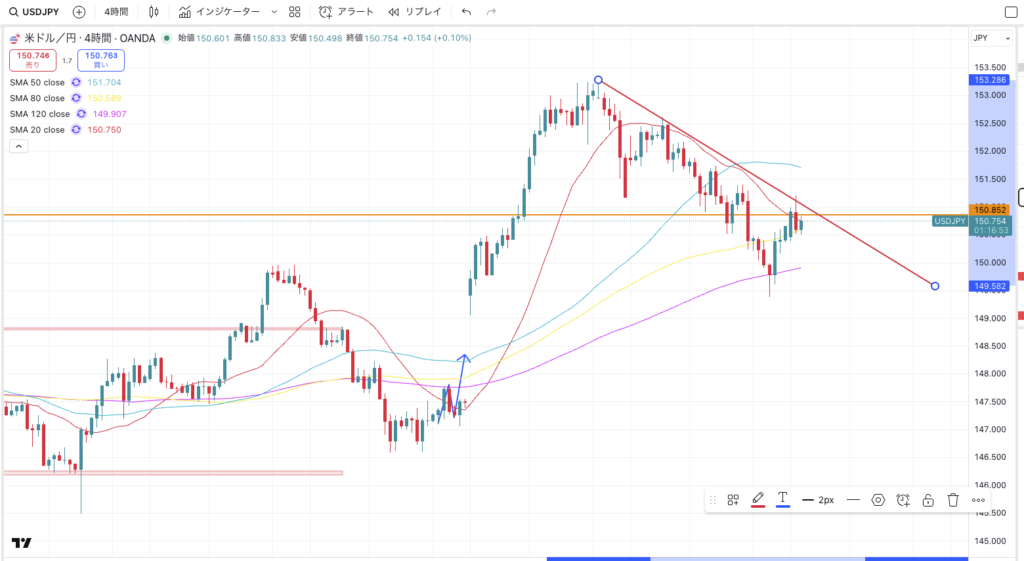
Task: Click the red 売り sell price button
Action: [x=33, y=60]
